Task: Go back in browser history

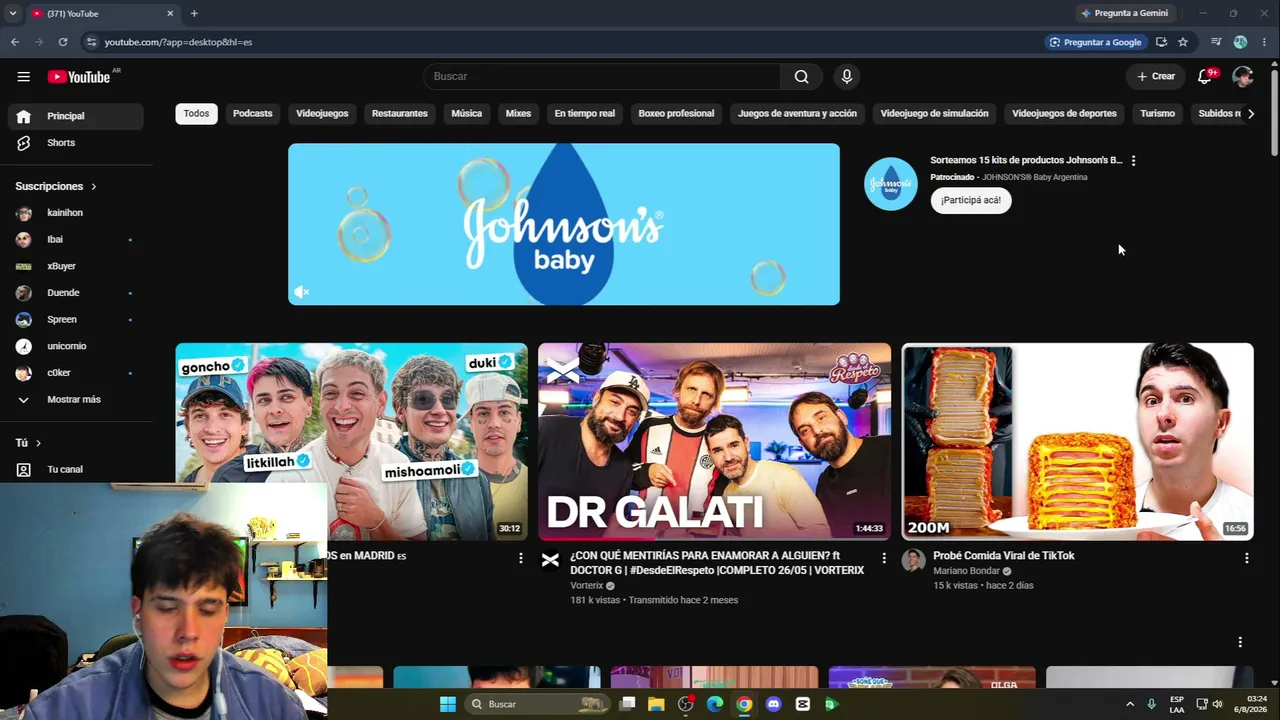Action: (15, 42)
